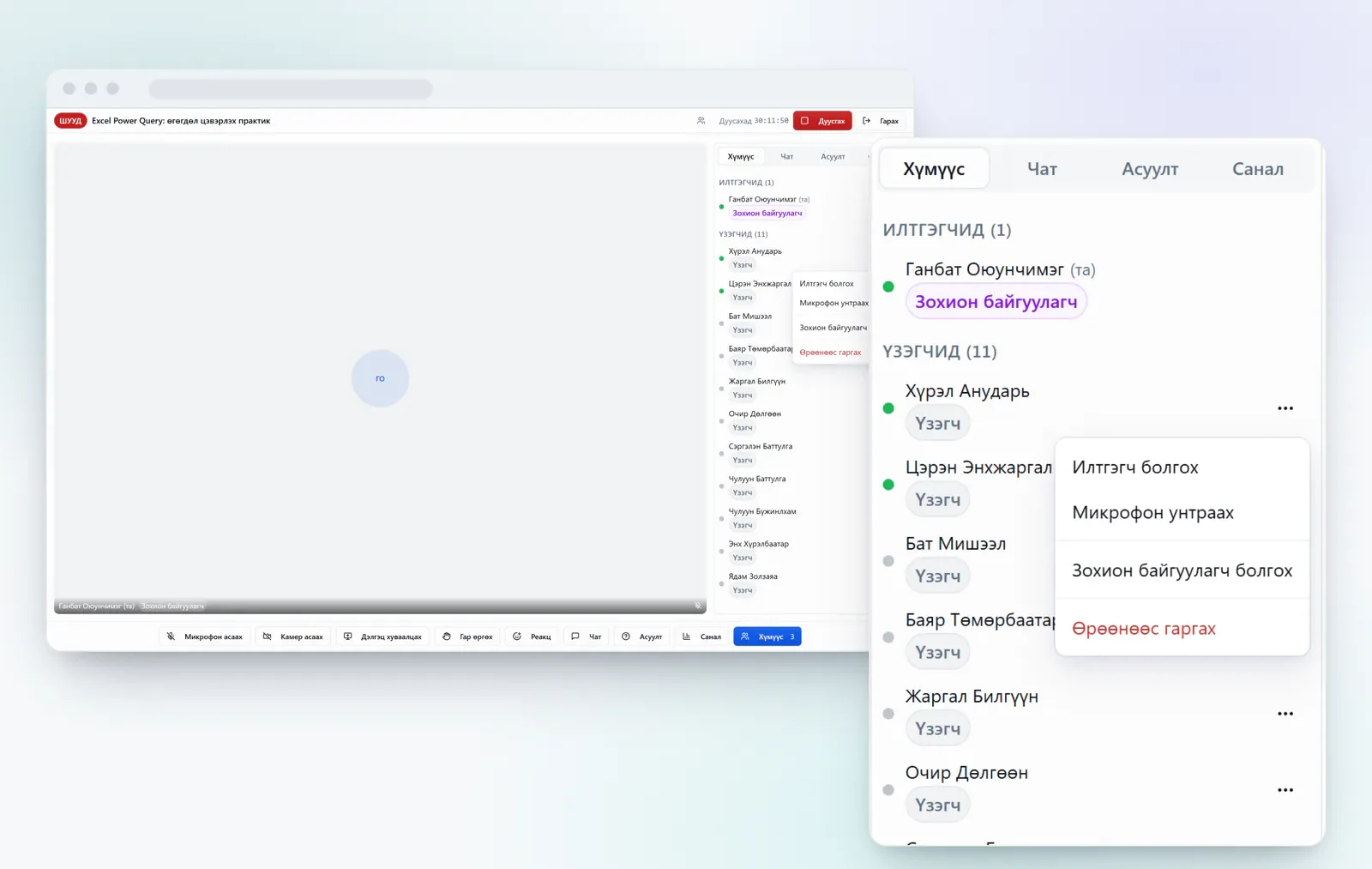Click the bar-chart icon on Санал
1372x869 pixels.
pos(686,637)
